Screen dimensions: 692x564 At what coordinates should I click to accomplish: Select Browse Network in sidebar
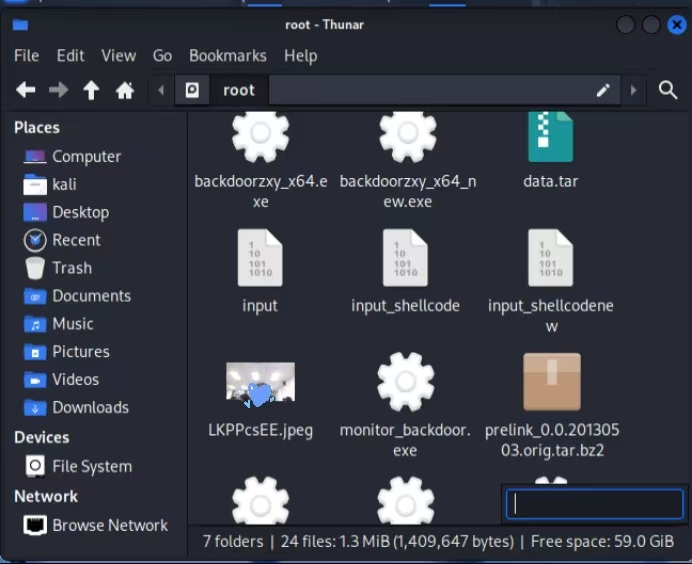tap(95, 525)
